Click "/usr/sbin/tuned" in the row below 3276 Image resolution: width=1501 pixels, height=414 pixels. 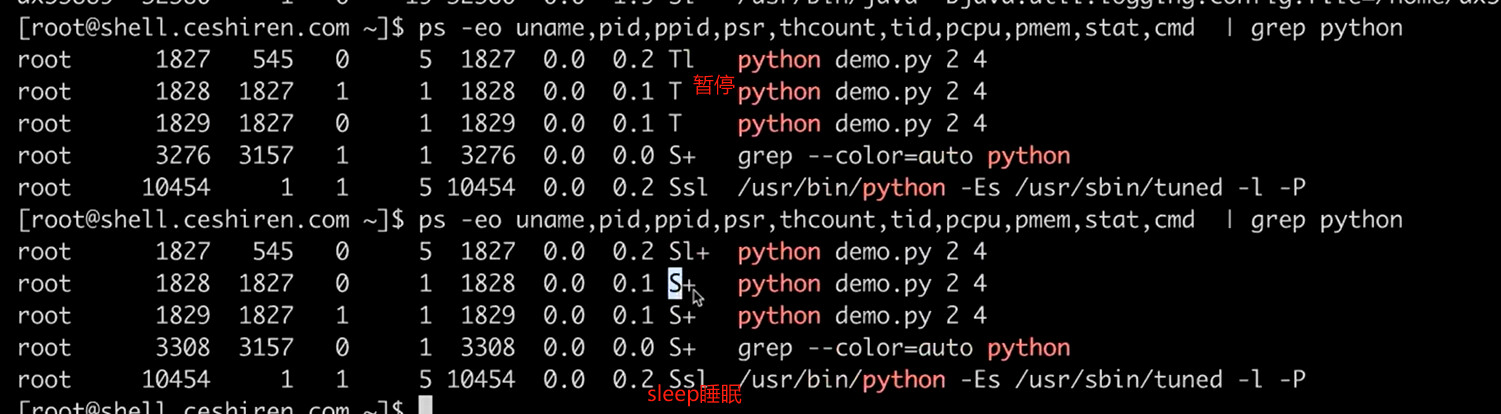pos(1119,188)
